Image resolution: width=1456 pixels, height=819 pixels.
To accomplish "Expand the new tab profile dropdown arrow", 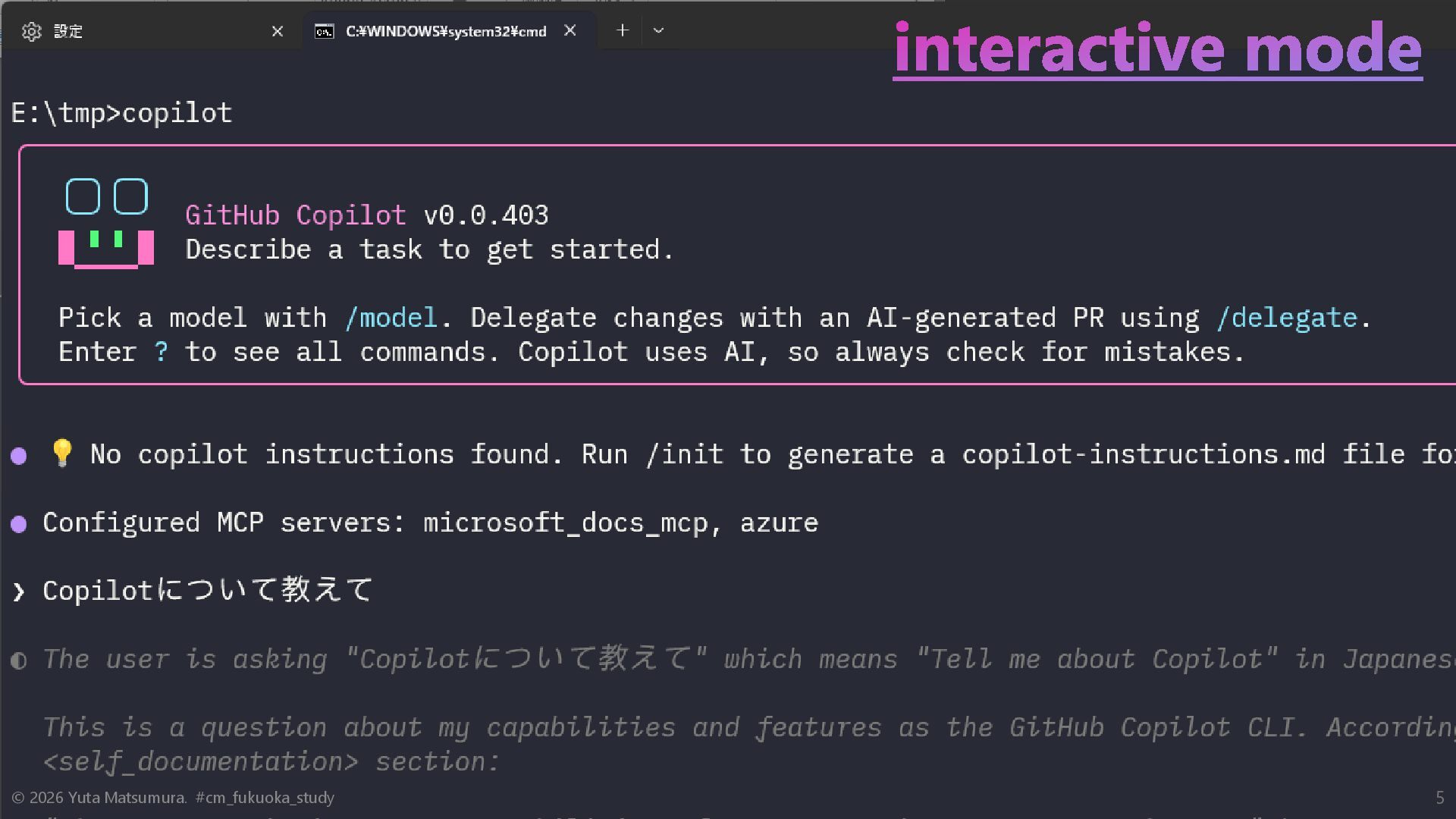I will 658,30.
